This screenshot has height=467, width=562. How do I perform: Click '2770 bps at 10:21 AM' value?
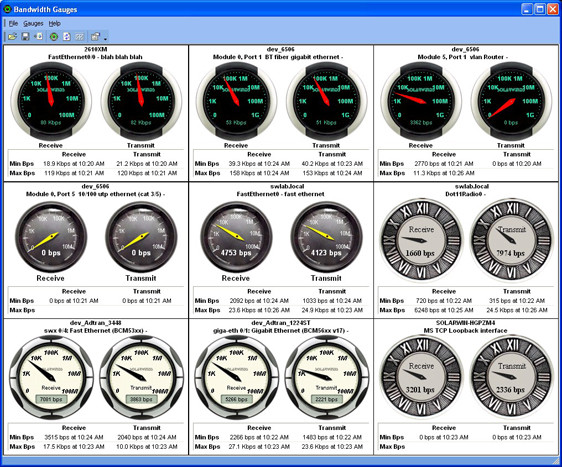(x=444, y=164)
